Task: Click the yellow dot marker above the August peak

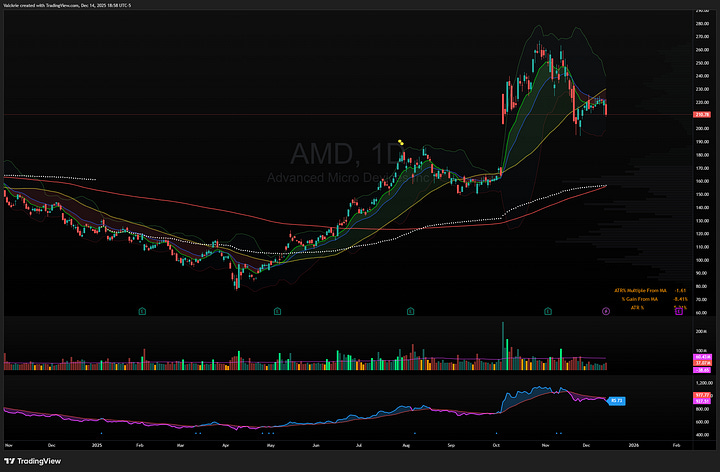Action: [401, 142]
